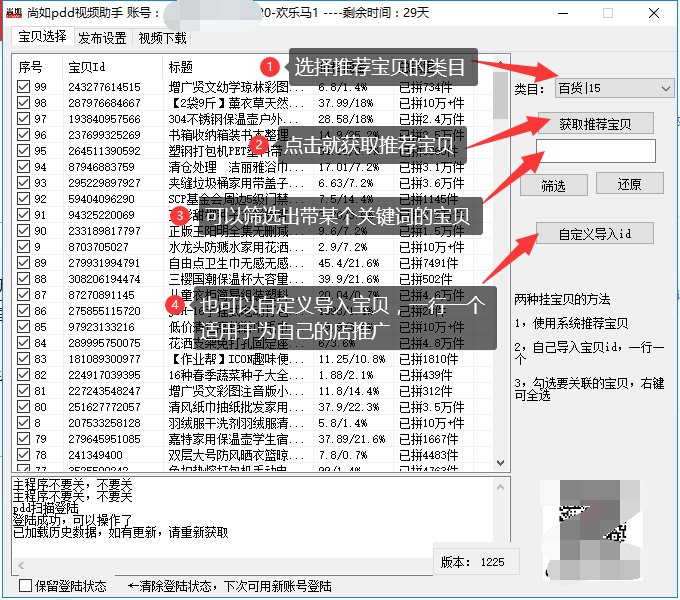Uncheck the checkbox for row 9
The image size is (680, 600).
coord(23,247)
